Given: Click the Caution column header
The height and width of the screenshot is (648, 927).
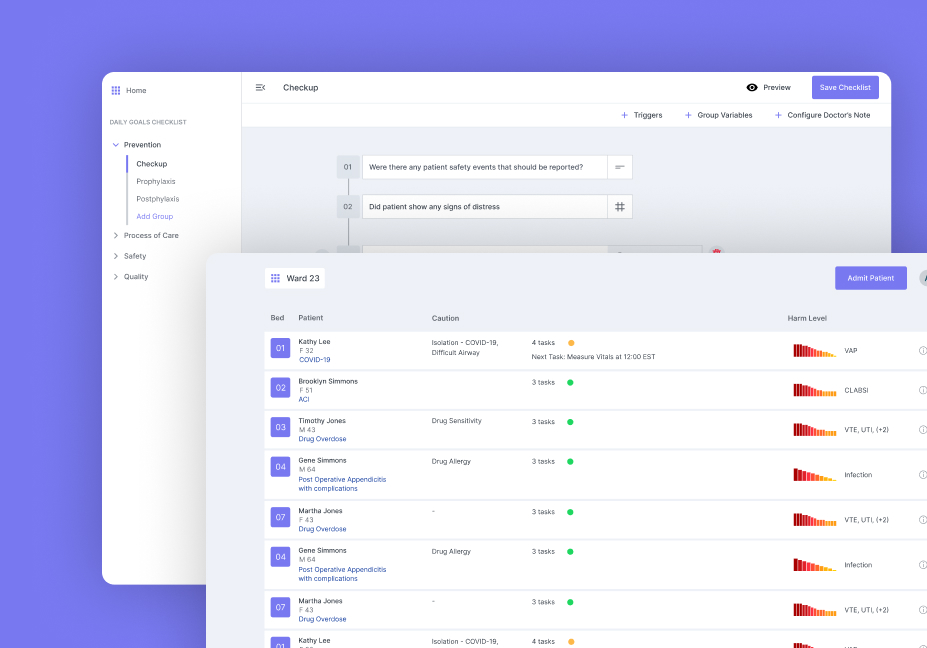Looking at the screenshot, I should point(445,318).
